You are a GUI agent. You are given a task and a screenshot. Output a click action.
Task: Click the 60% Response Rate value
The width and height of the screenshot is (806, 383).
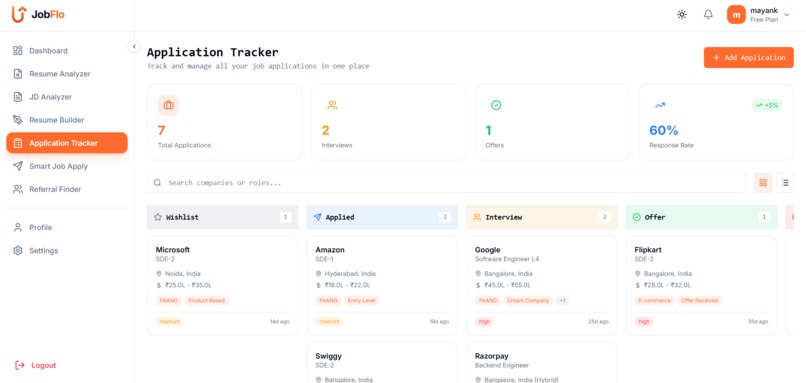pyautogui.click(x=664, y=130)
